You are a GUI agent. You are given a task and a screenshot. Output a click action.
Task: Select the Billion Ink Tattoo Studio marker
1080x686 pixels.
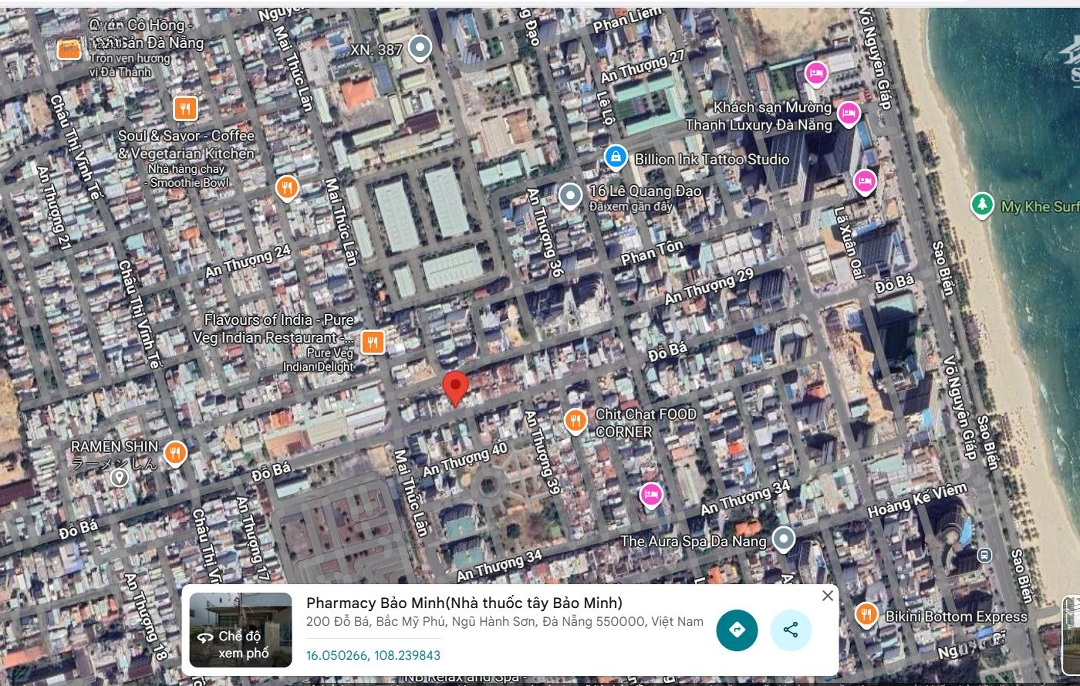[x=616, y=157]
